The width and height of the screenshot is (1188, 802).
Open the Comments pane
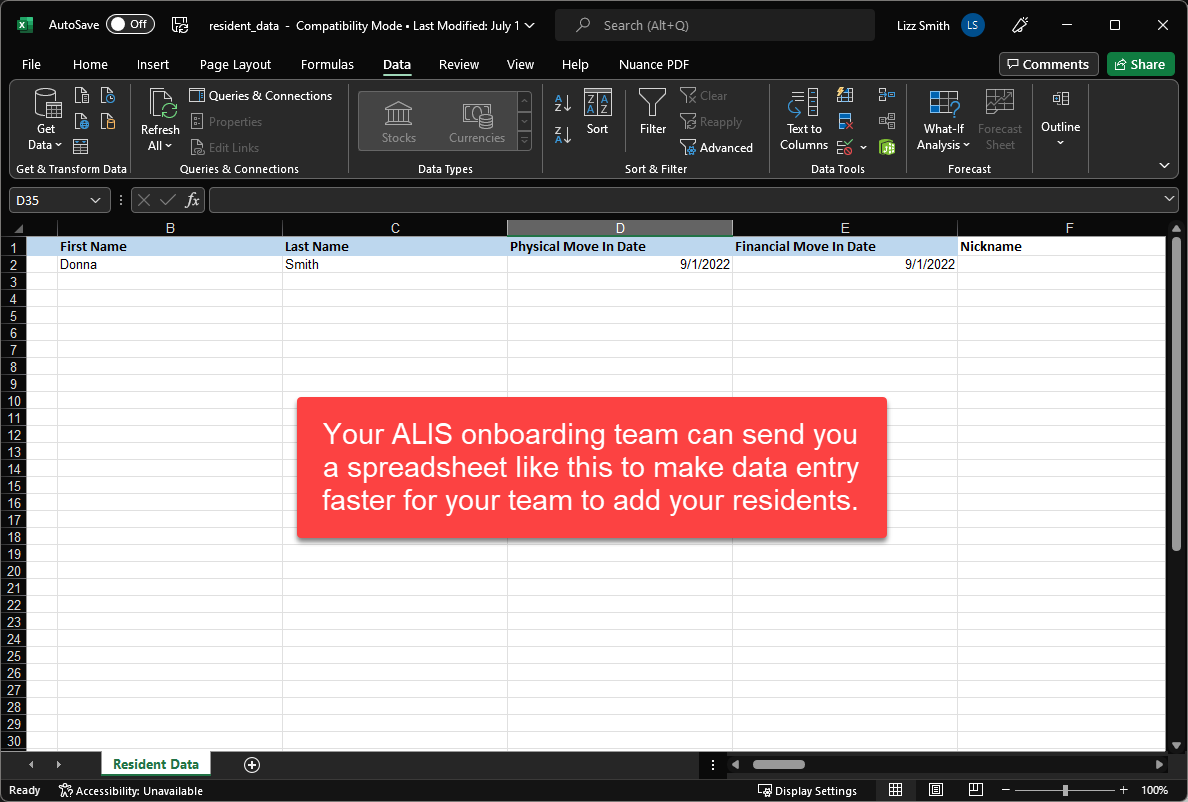[1049, 64]
